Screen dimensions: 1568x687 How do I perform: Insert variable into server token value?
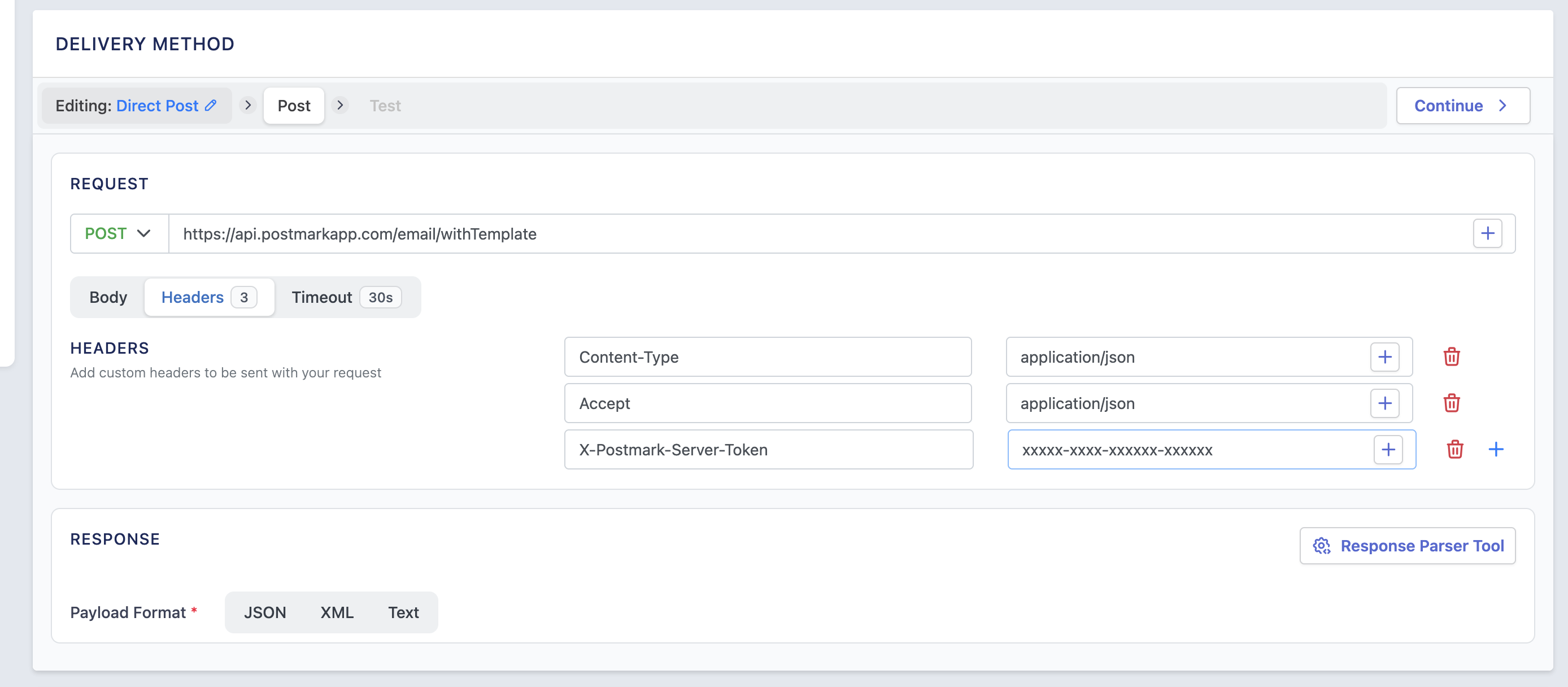(1388, 450)
